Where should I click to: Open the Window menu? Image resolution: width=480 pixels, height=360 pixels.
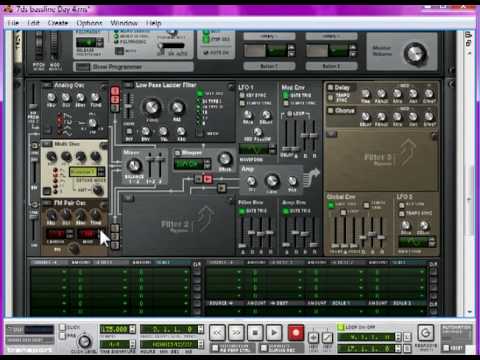(124, 23)
